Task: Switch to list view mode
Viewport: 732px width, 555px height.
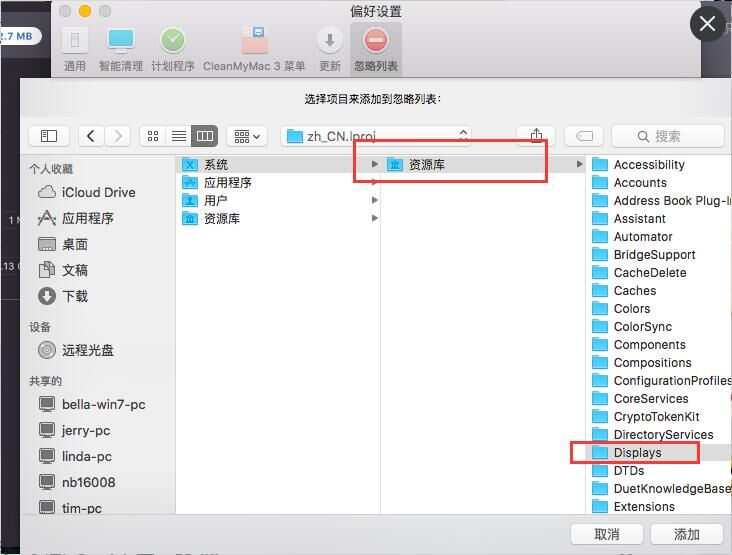Action: click(x=179, y=136)
